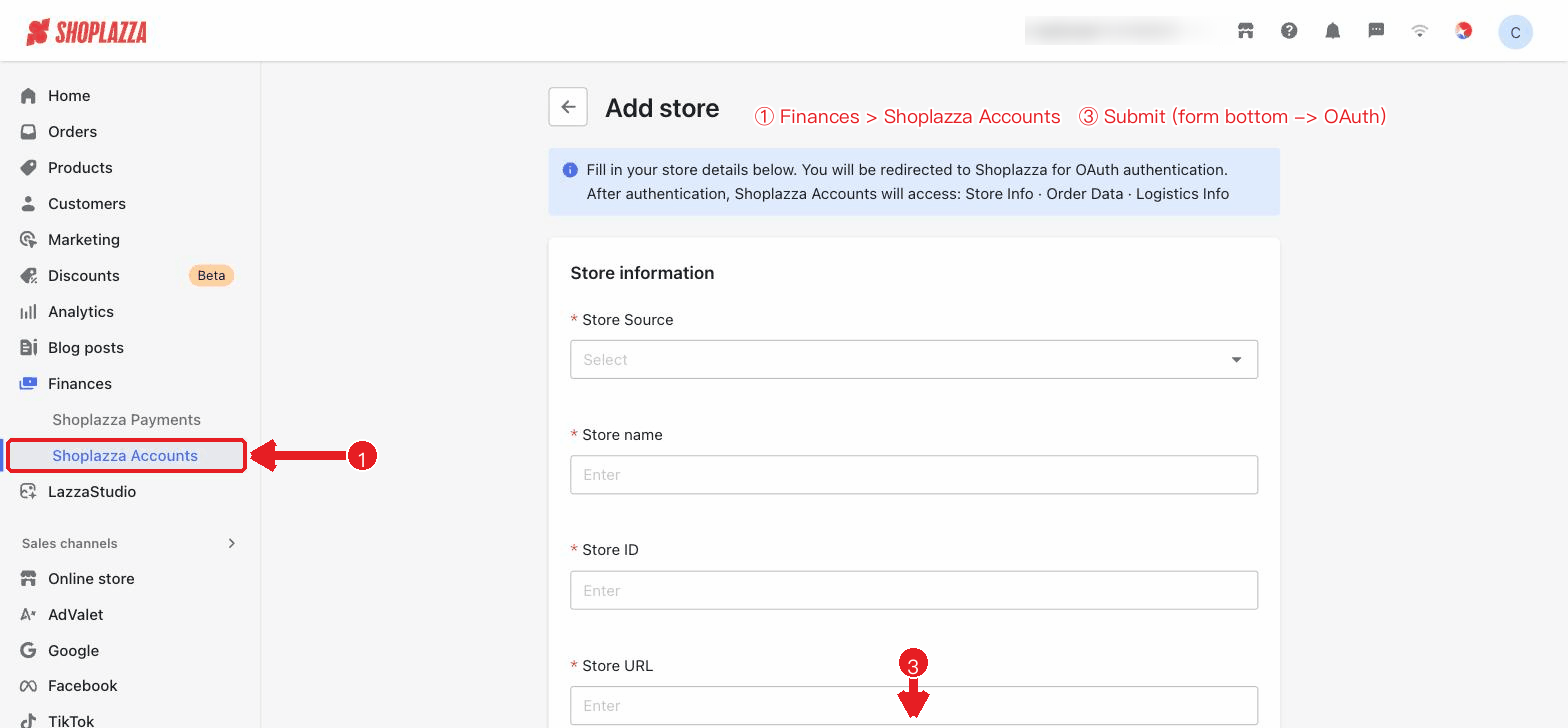Click the Wi-Fi signal icon in header
1568x728 pixels.
coord(1420,31)
